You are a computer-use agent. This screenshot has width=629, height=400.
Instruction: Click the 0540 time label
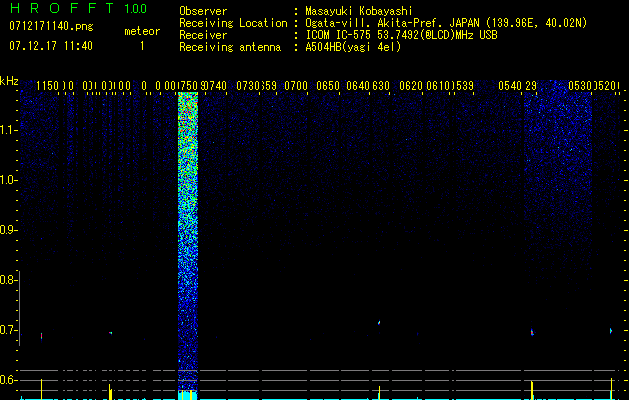tap(510, 86)
